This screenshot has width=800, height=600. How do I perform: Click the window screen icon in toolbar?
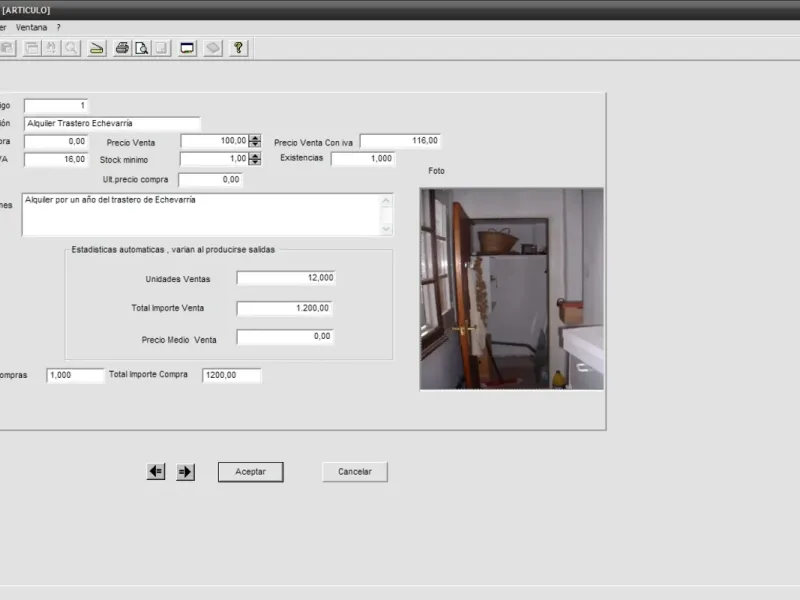(x=187, y=48)
